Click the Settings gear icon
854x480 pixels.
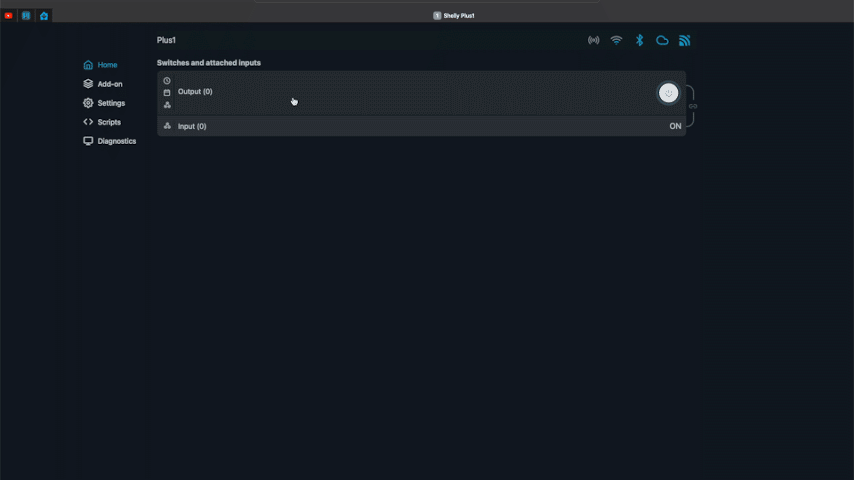click(88, 103)
